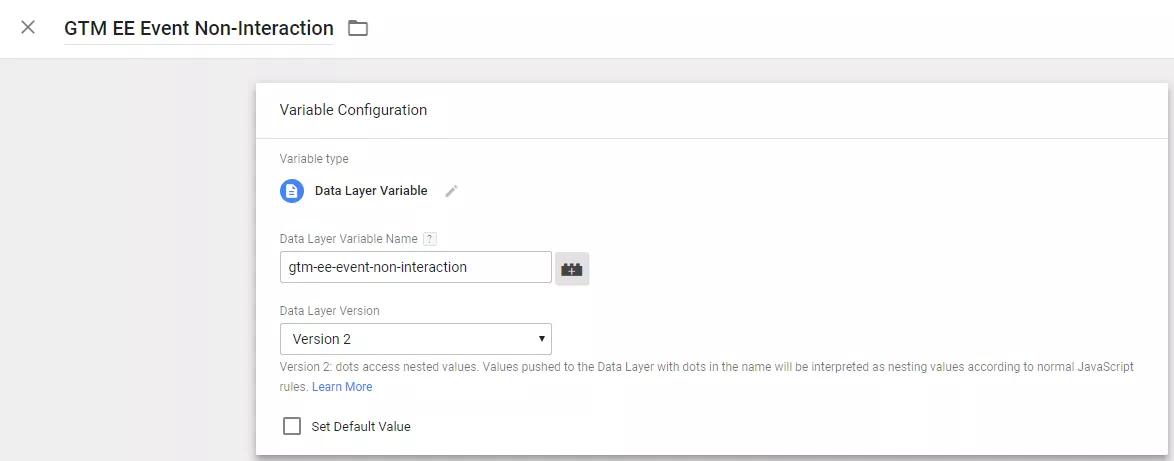Click the folder icon beside the variable title
1174x461 pixels.
(358, 28)
